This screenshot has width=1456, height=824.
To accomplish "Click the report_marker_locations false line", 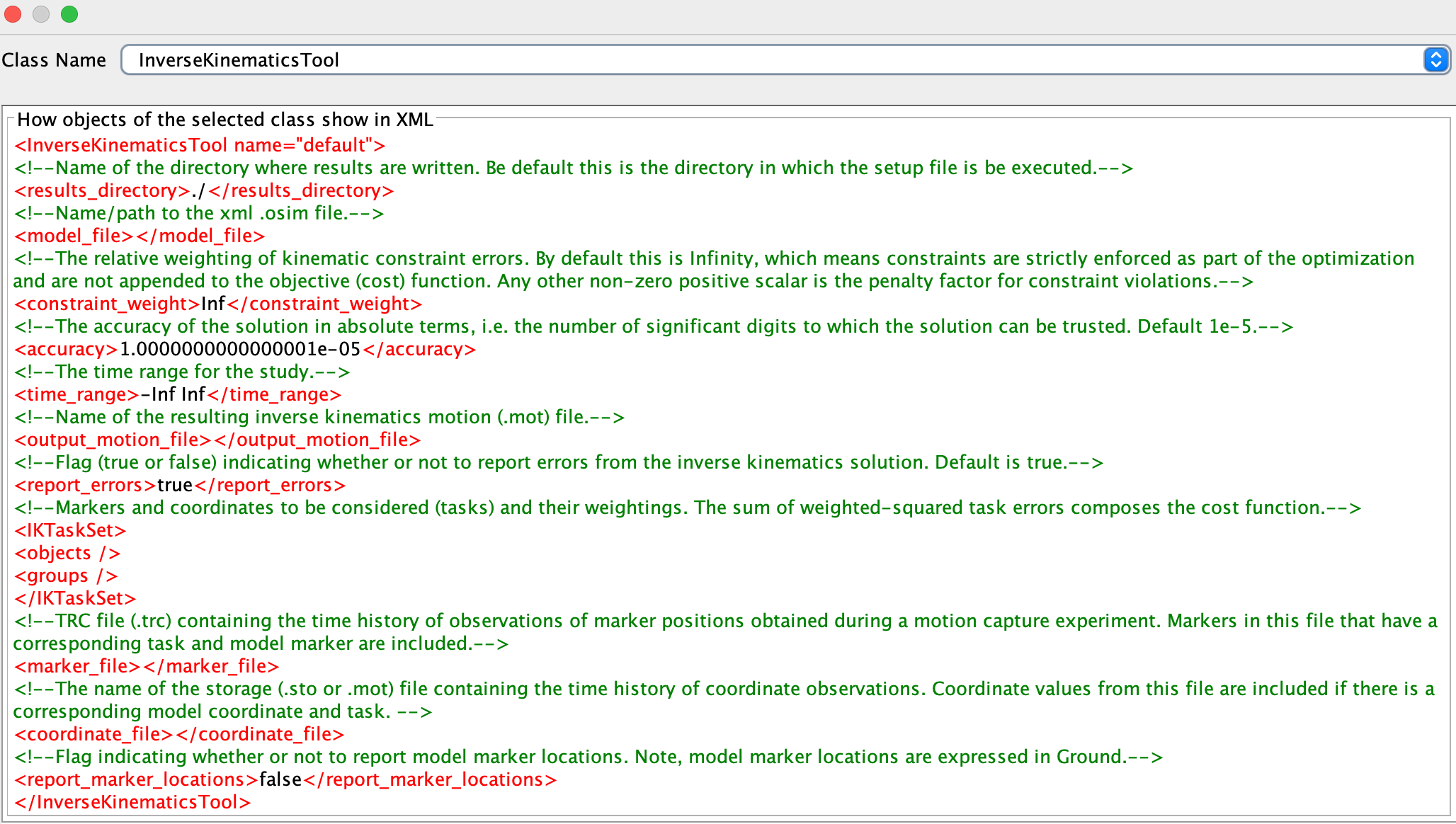I will [x=285, y=779].
